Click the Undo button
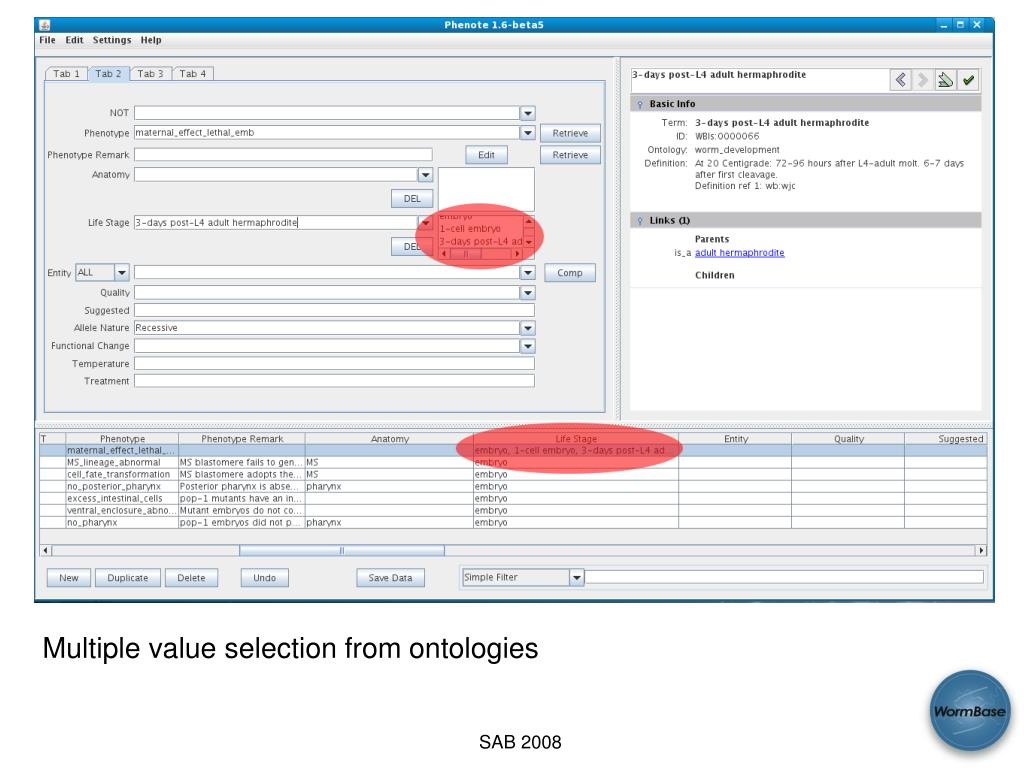 (x=264, y=578)
